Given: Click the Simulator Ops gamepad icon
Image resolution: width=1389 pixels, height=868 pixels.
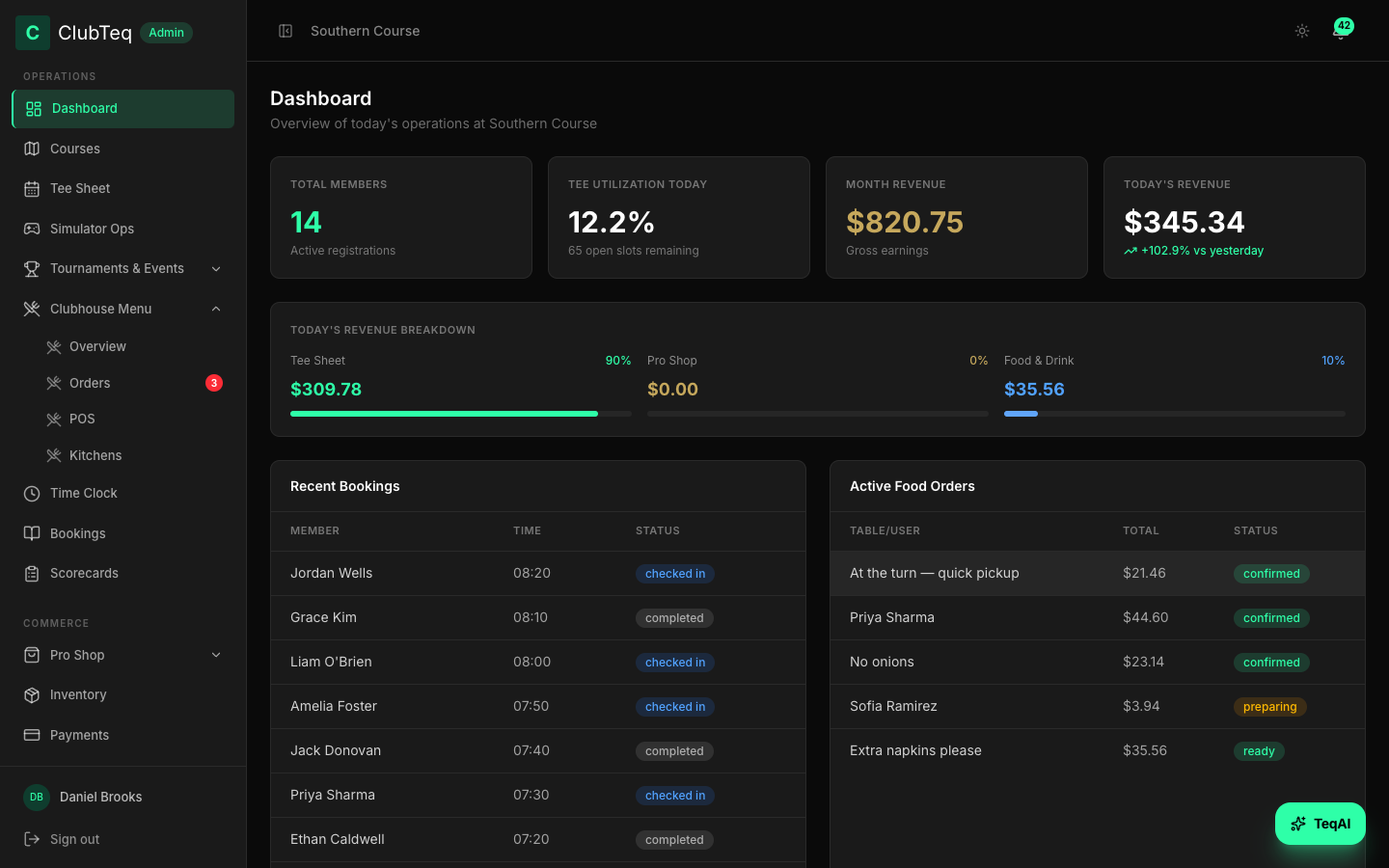Looking at the screenshot, I should [32, 229].
